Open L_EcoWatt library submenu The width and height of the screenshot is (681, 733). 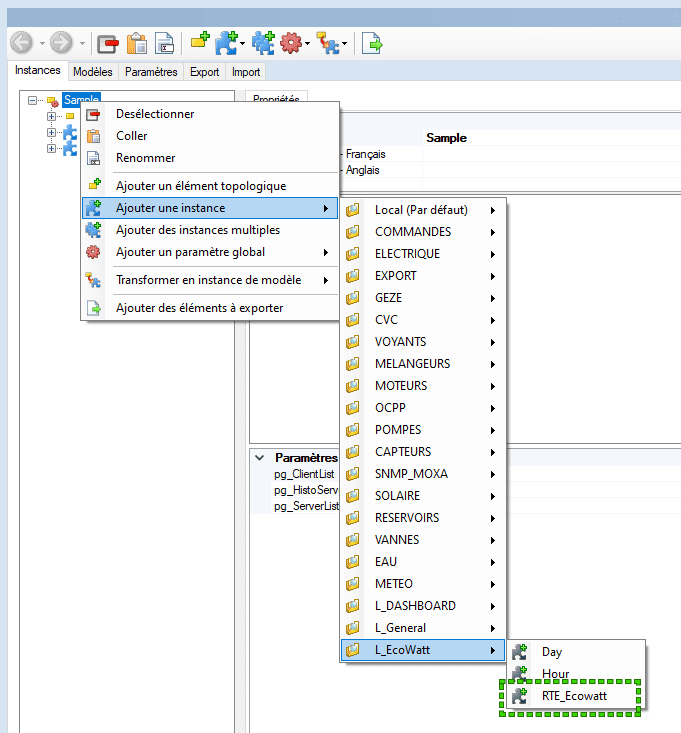coord(423,650)
